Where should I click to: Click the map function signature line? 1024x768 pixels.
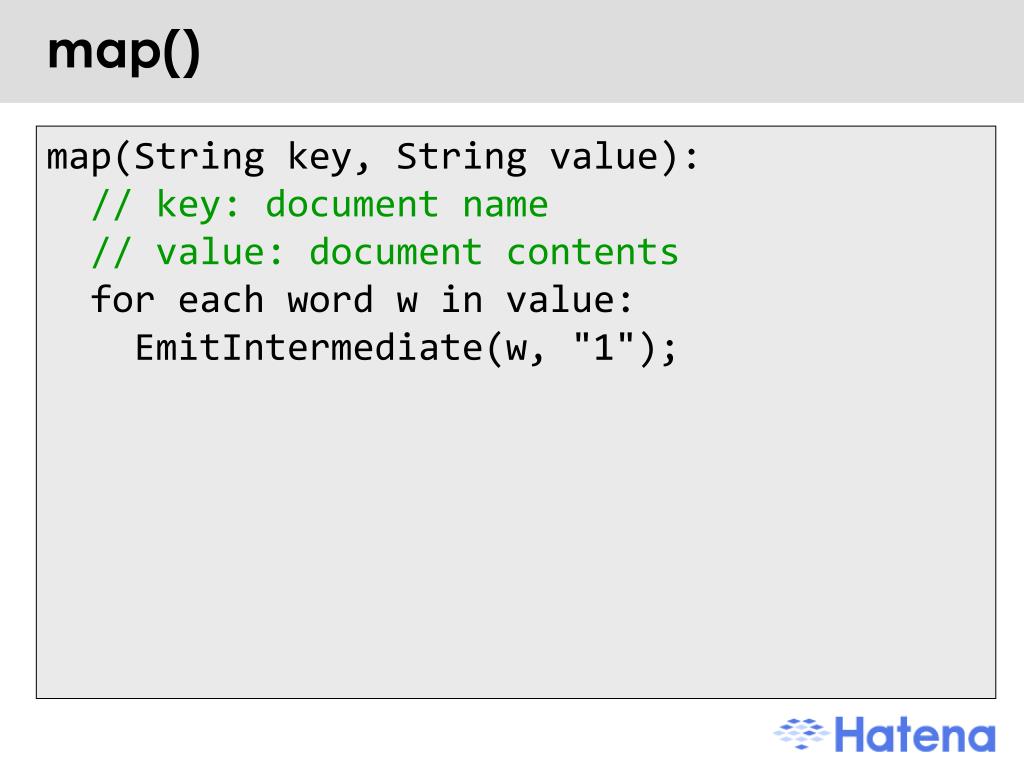click(x=372, y=157)
